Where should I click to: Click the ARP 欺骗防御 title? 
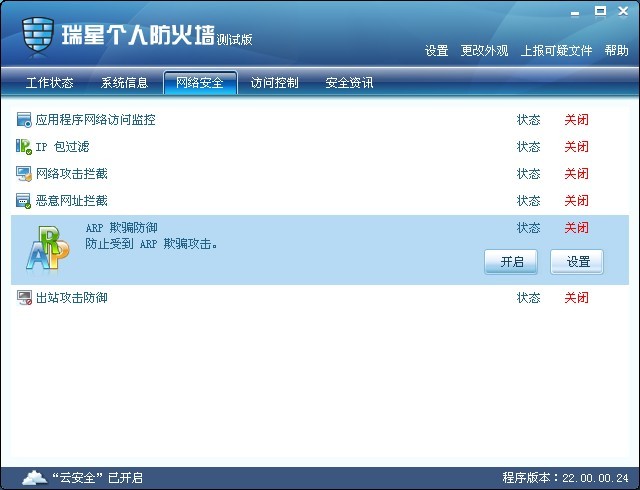point(122,228)
